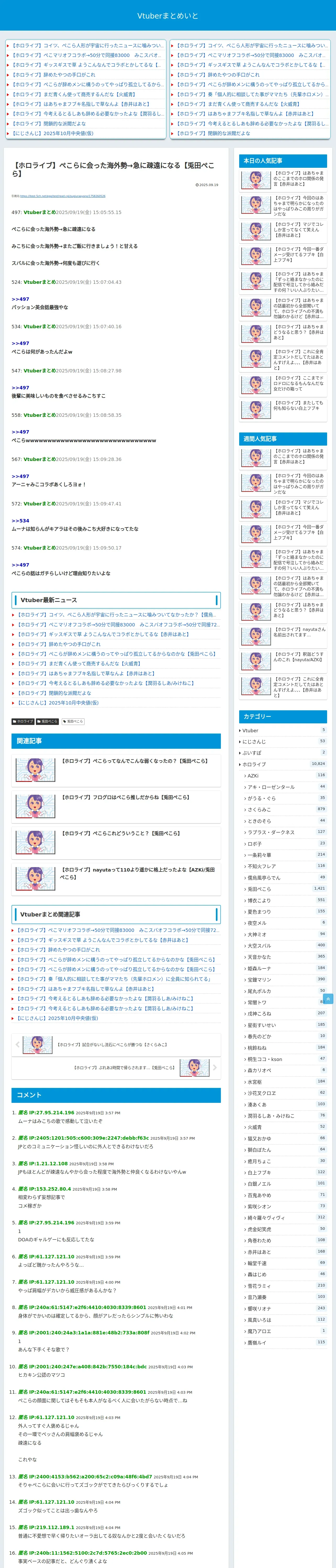Go to next post with right arrow
Image resolution: width=336 pixels, height=1568 pixels.
[215, 1068]
